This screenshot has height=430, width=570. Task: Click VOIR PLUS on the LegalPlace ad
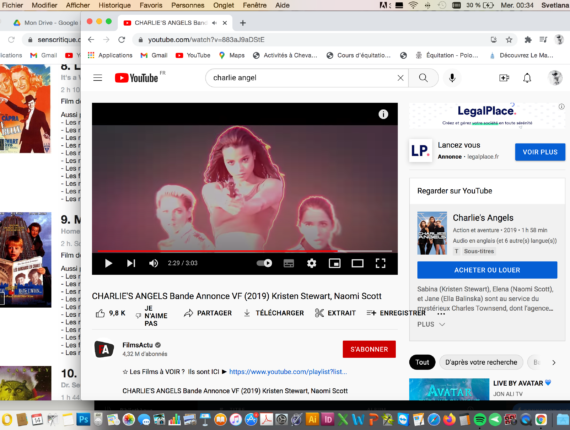click(x=540, y=152)
